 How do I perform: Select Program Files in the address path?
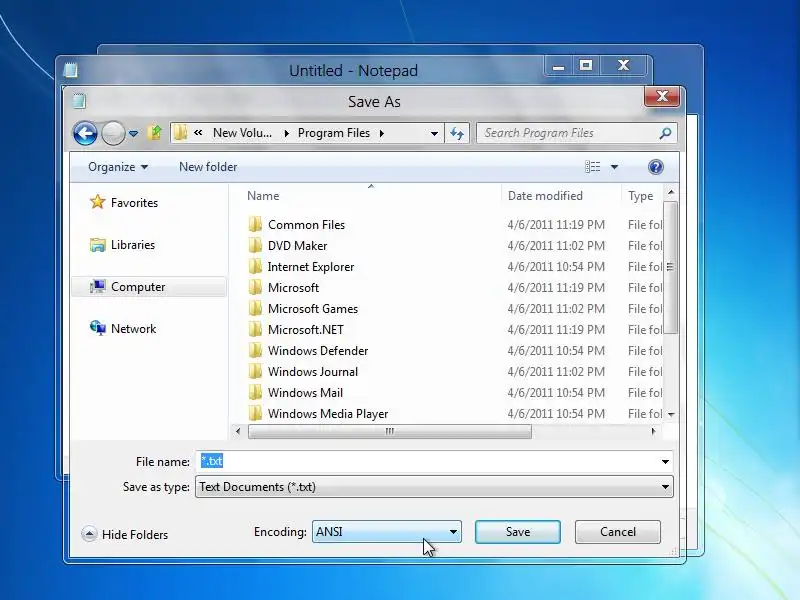(x=334, y=133)
